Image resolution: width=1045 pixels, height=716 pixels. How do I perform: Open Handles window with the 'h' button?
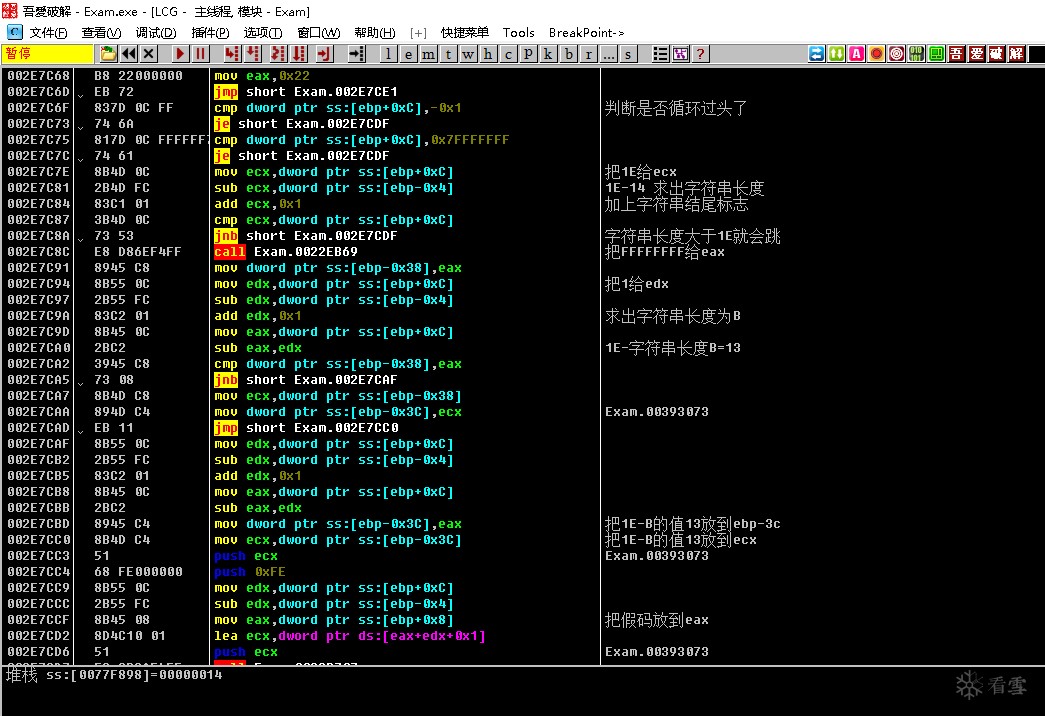pyautogui.click(x=489, y=54)
